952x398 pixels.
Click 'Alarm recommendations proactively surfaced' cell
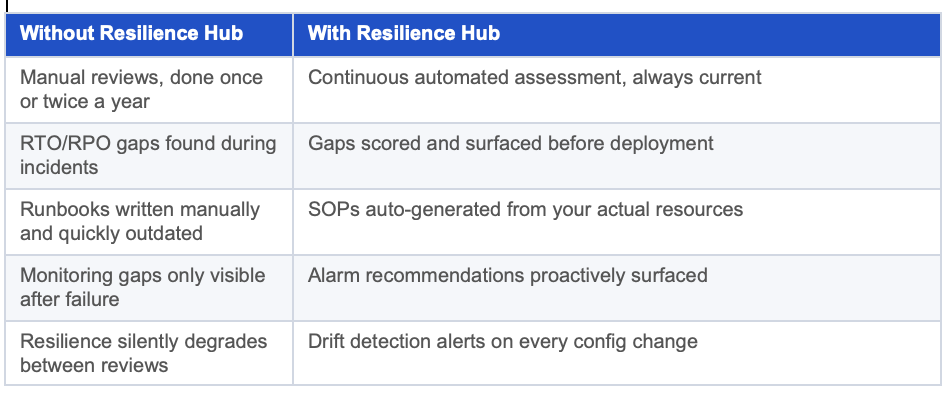pyautogui.click(x=617, y=288)
